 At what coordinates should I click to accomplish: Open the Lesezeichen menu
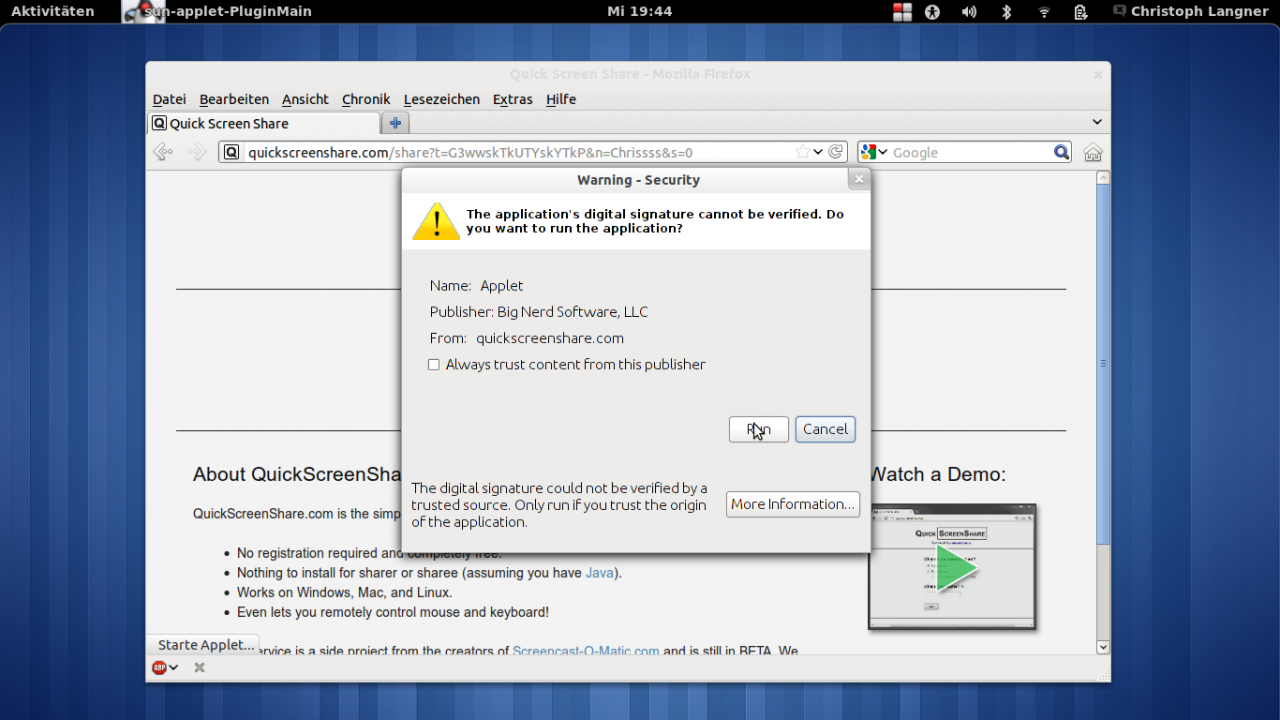(442, 99)
